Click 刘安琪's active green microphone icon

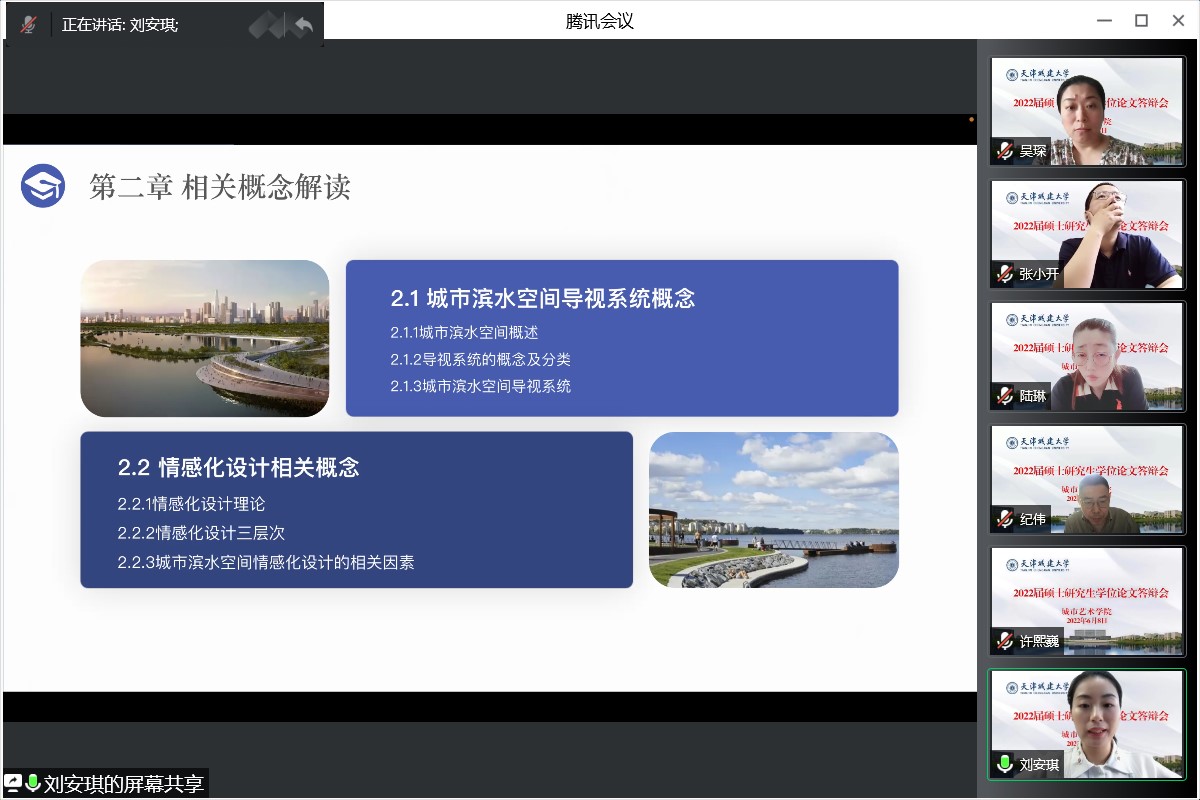(1004, 764)
